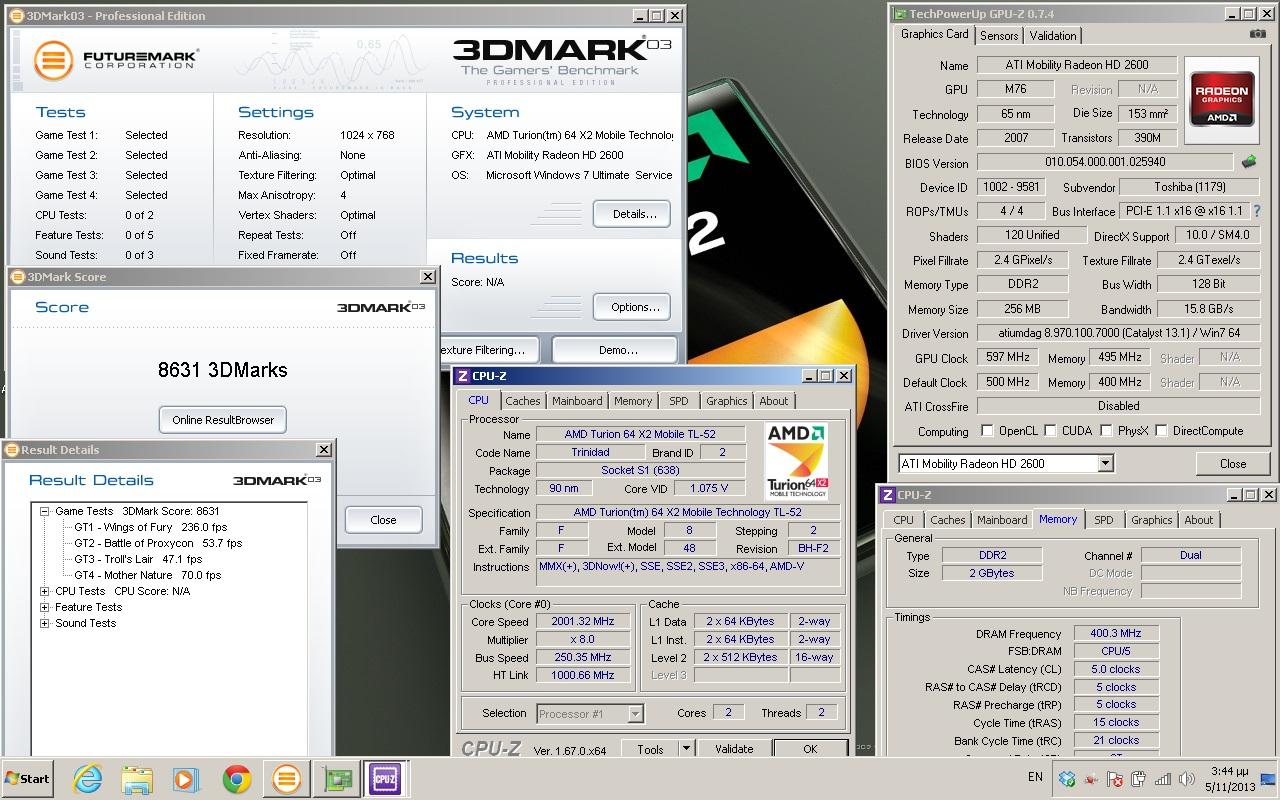Collapse the Game Tests tree node

tap(45, 511)
